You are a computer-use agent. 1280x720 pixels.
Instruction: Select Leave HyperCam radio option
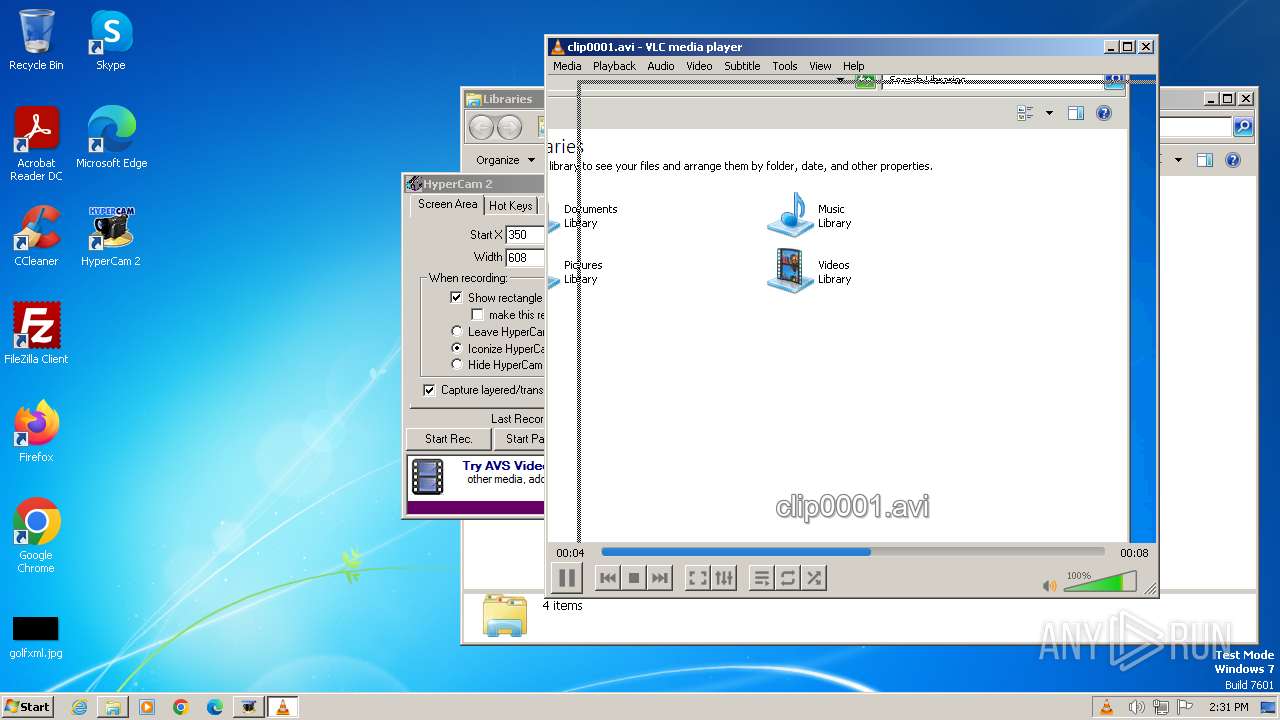[457, 332]
